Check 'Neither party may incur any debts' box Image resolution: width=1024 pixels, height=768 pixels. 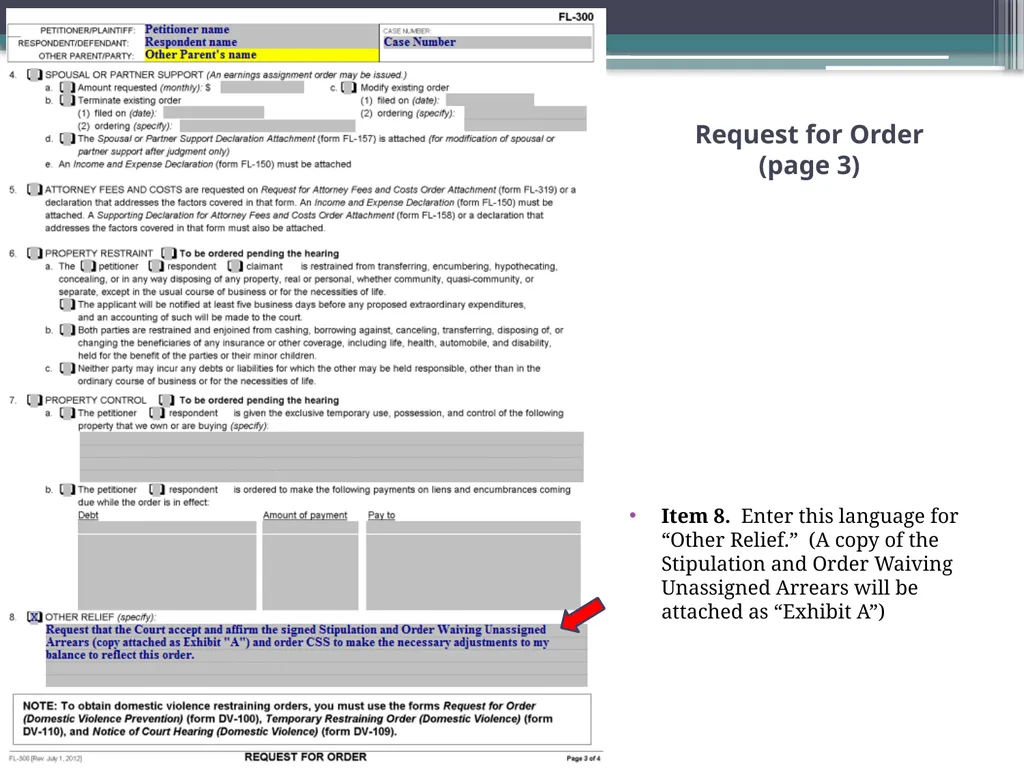67,368
